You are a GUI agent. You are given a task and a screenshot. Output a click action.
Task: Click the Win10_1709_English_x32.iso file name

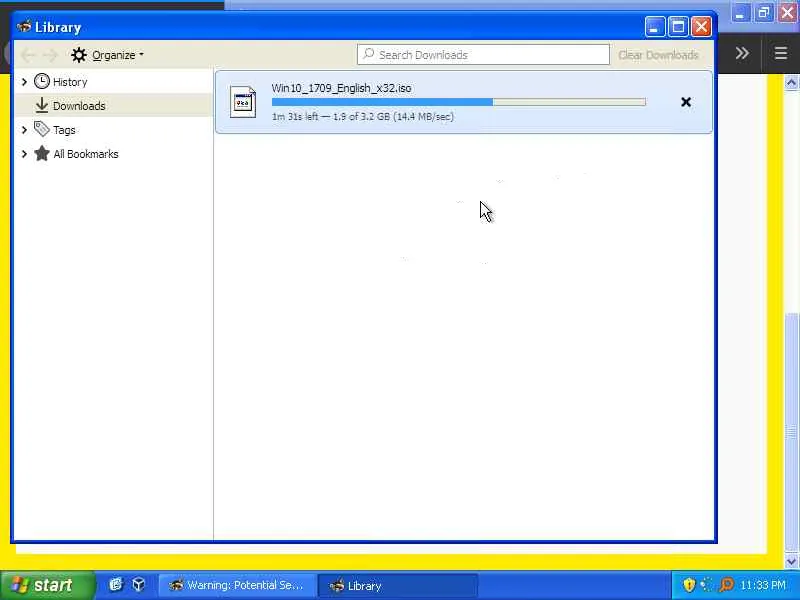[x=341, y=88]
